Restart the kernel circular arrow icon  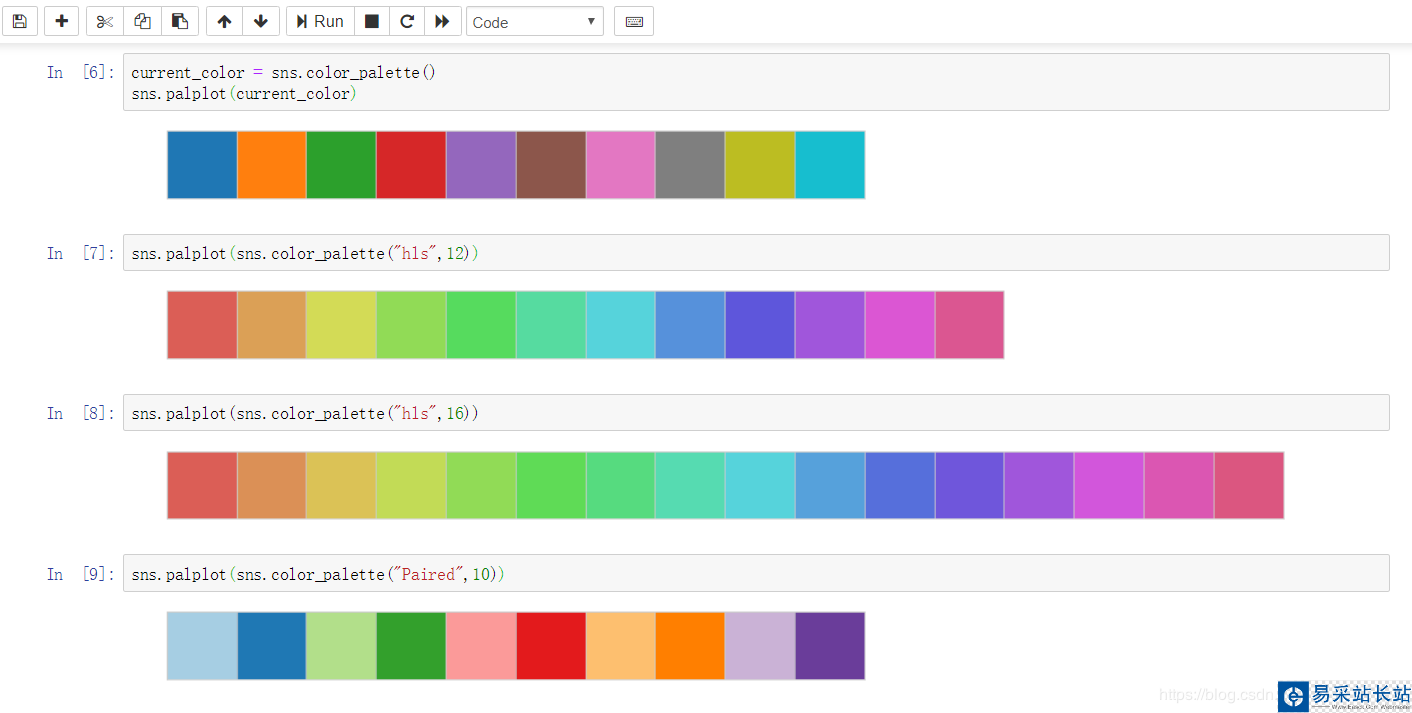[x=406, y=21]
